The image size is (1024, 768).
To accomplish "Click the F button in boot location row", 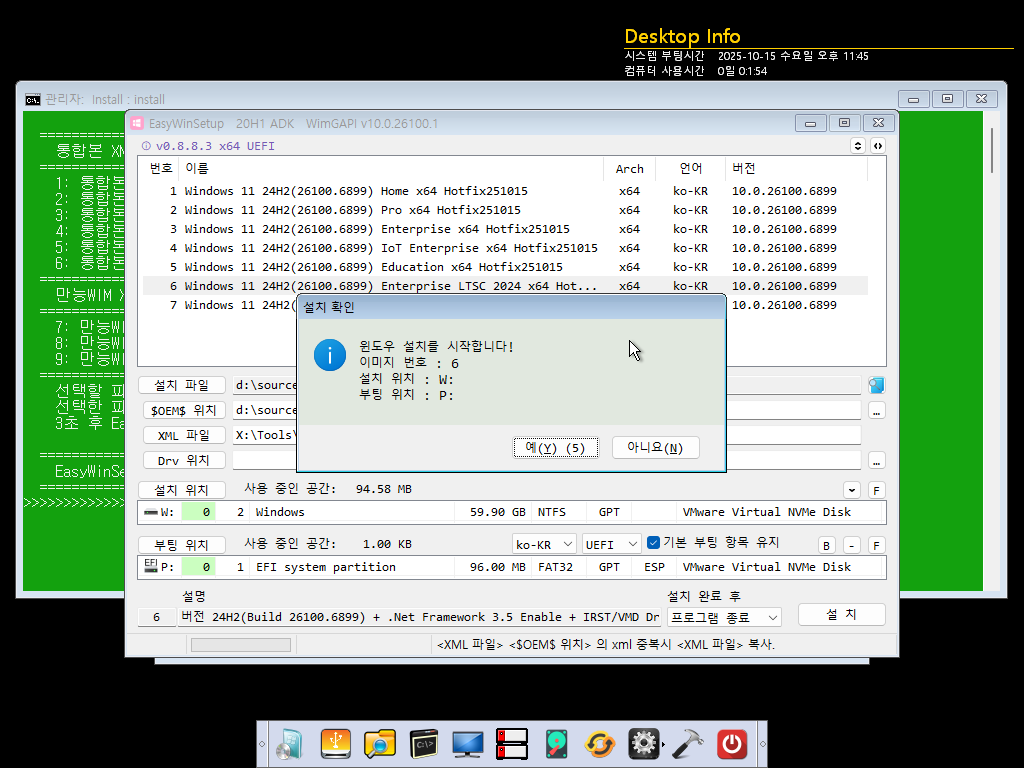I will 876,545.
